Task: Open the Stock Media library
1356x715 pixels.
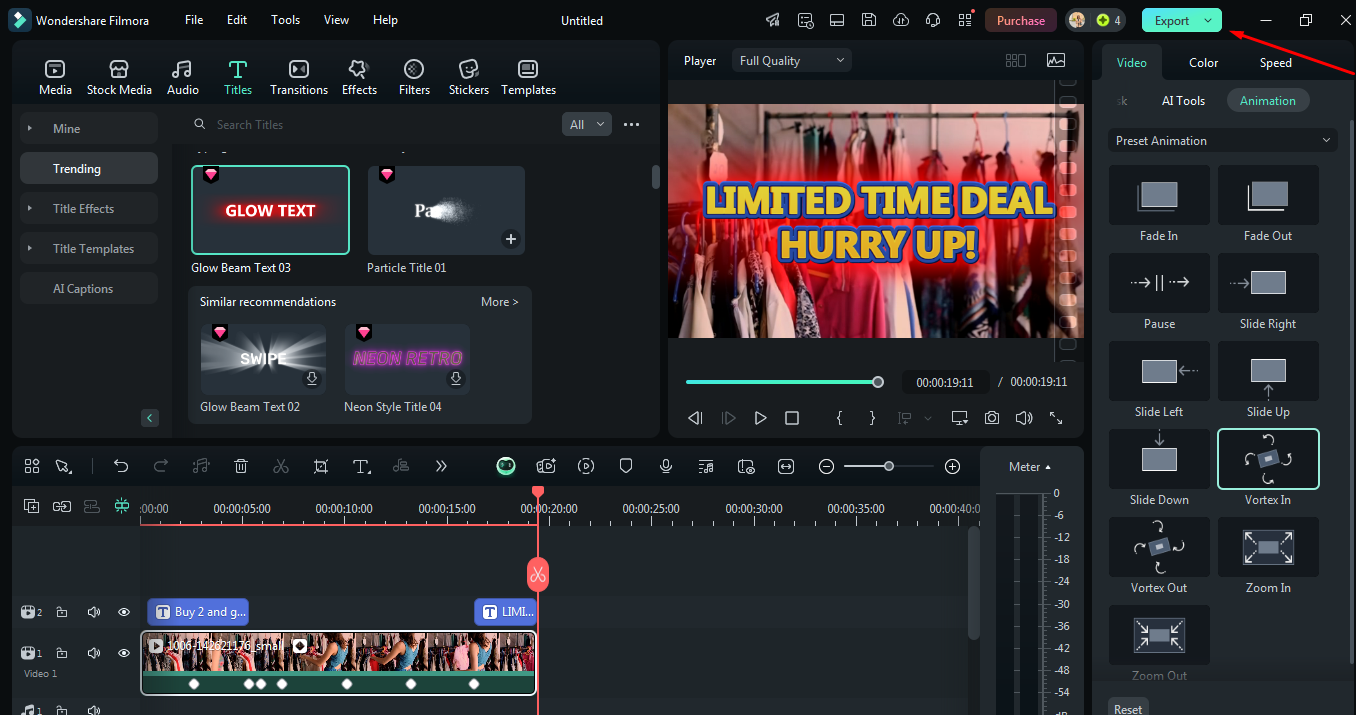Action: 119,78
